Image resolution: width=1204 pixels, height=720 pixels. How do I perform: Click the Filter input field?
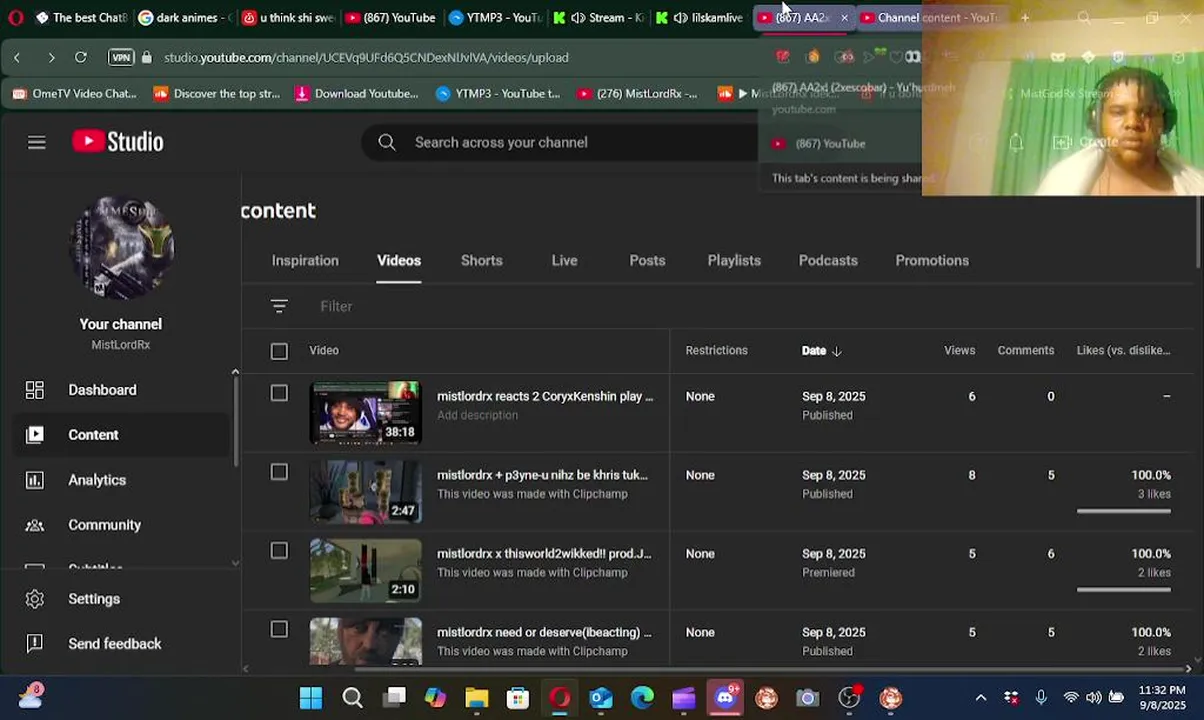click(336, 306)
